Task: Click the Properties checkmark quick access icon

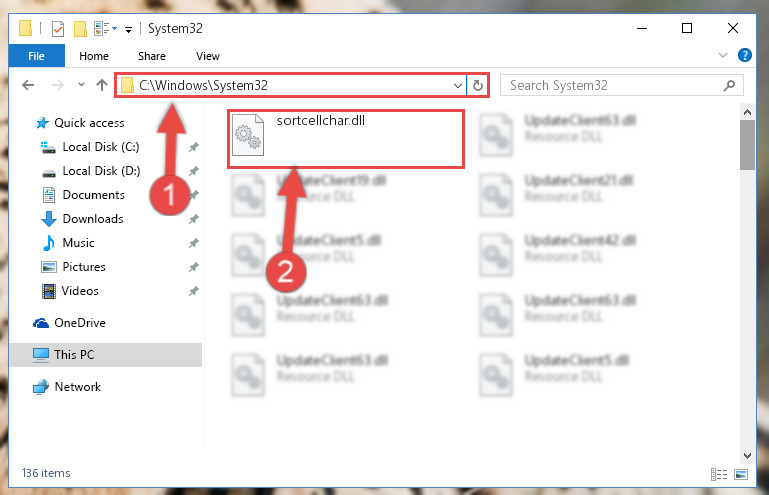Action: tap(58, 29)
